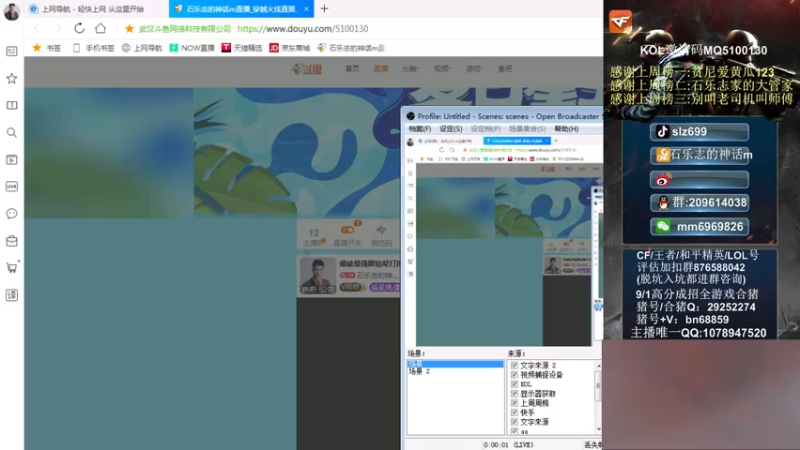Open OBS 设定(S) menu
Viewport: 800px width, 450px height.
tap(451, 129)
